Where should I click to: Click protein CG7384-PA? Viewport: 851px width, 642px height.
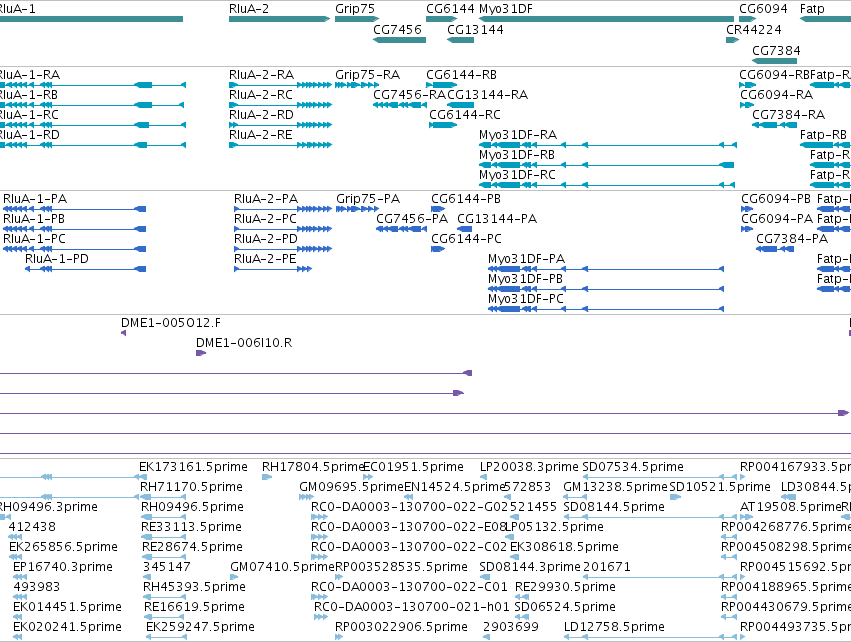click(x=792, y=239)
